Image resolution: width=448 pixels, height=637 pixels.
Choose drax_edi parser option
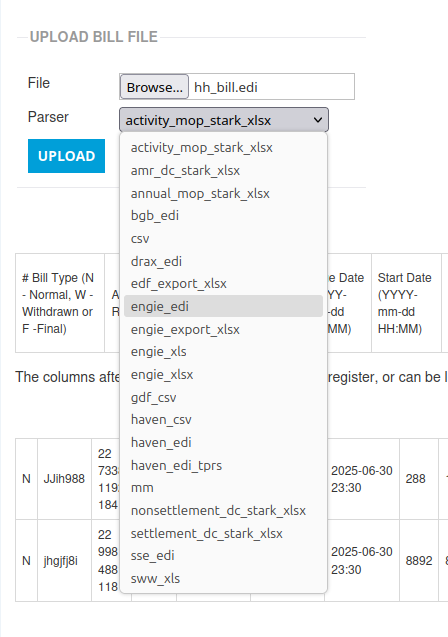click(223, 261)
